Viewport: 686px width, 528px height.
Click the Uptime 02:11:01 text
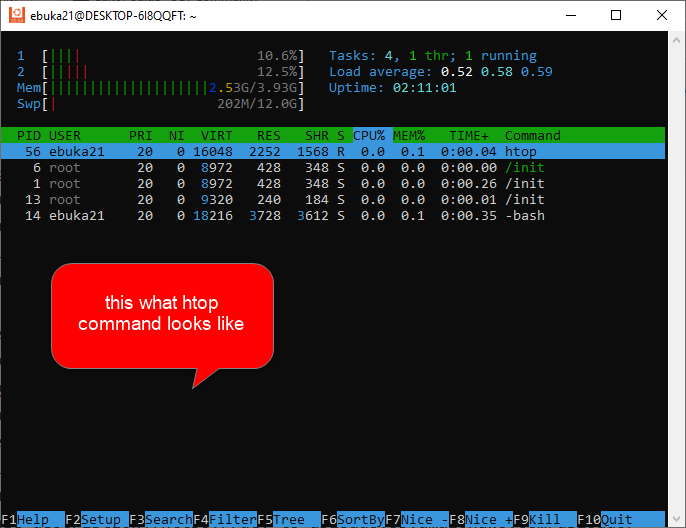click(392, 88)
